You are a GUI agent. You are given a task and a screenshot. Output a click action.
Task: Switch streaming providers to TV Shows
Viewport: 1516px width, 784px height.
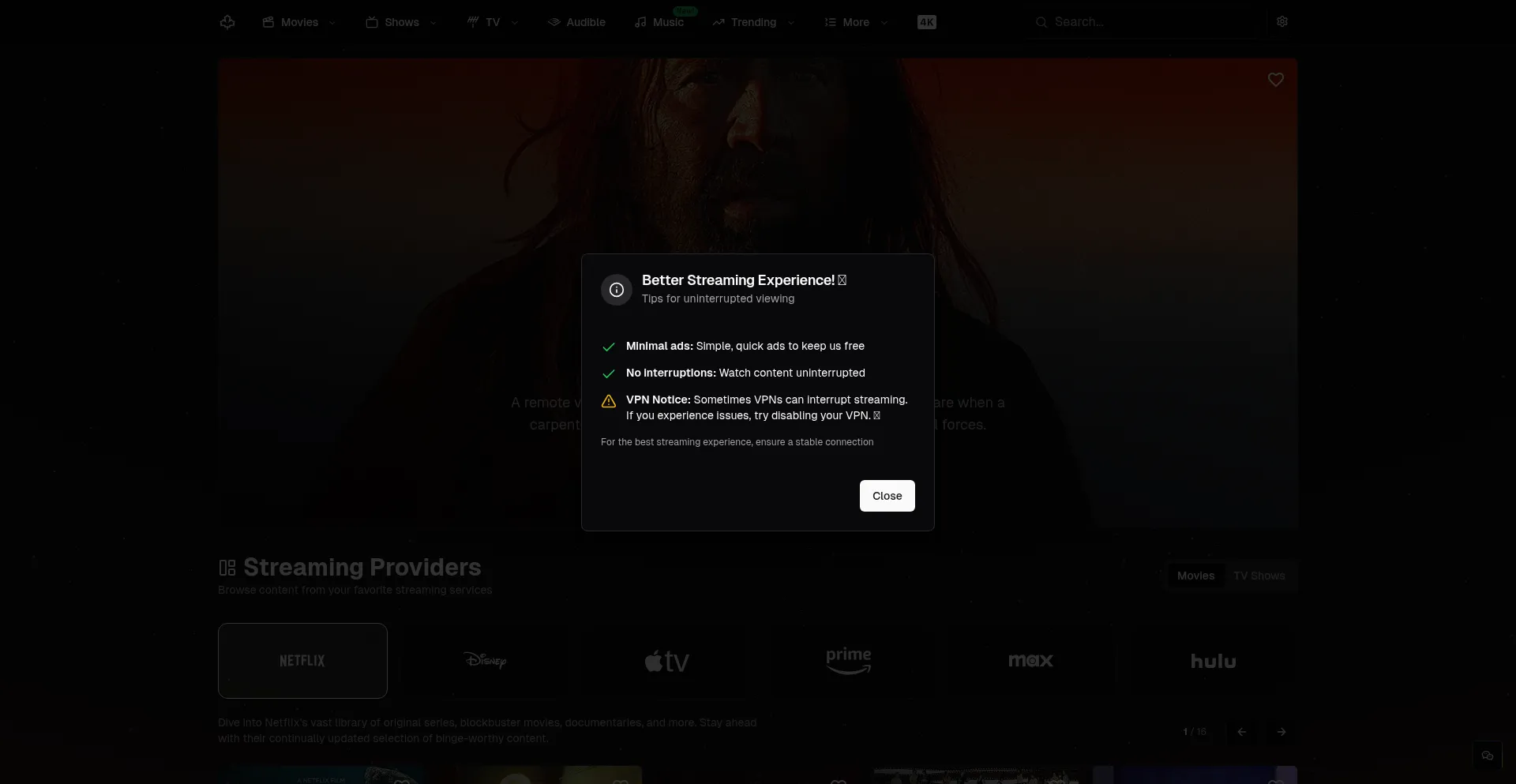click(x=1259, y=575)
